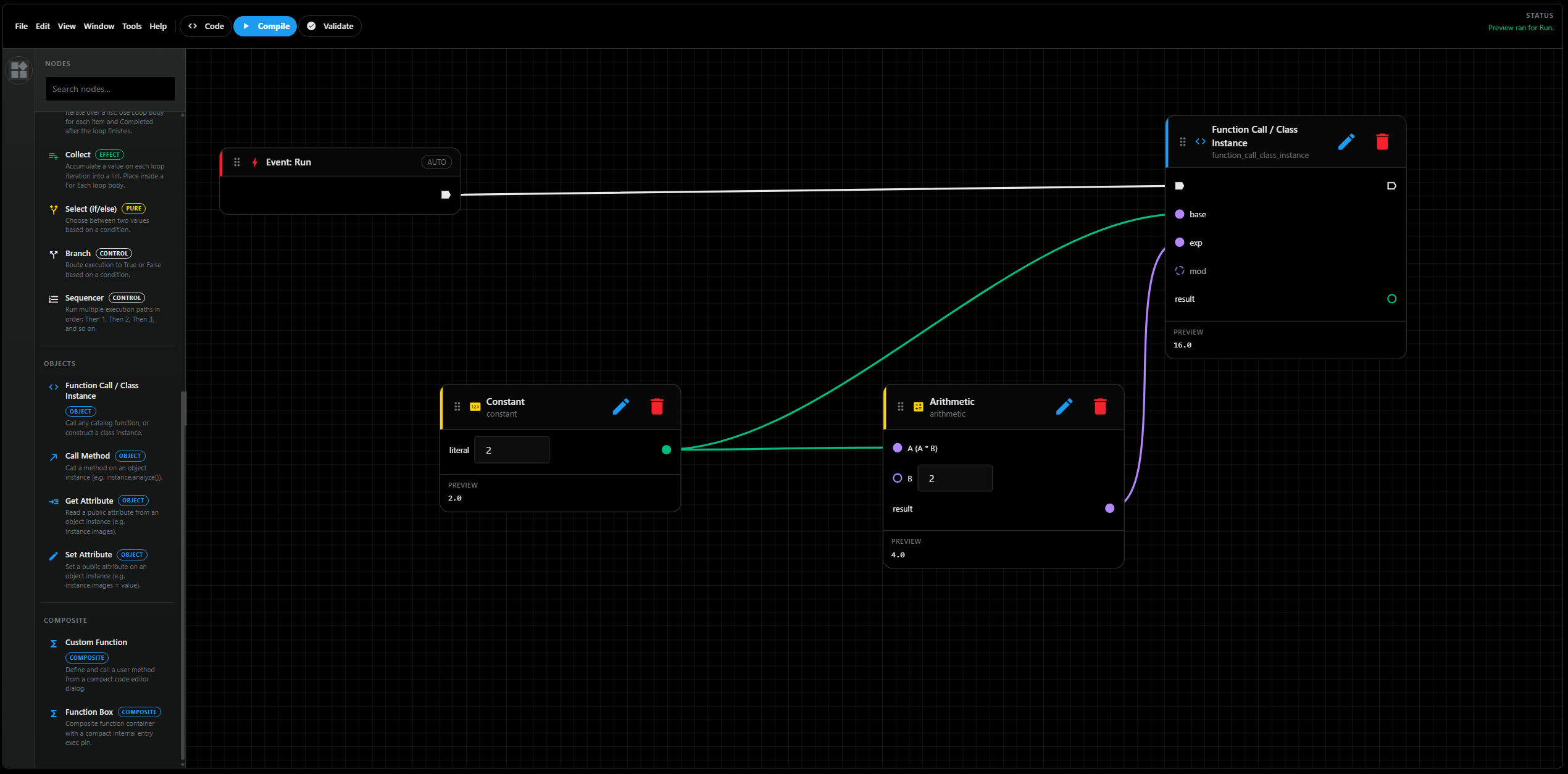Click the Arithmetic A (A * B) input pin
This screenshot has width=1568, height=774.
898,448
